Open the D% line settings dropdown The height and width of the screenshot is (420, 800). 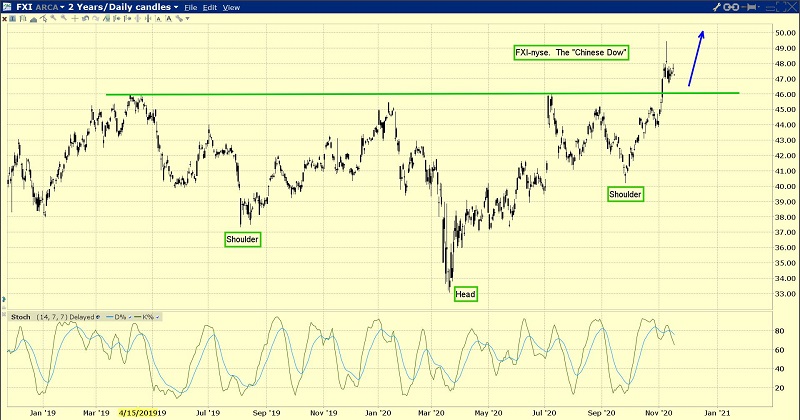coord(130,317)
